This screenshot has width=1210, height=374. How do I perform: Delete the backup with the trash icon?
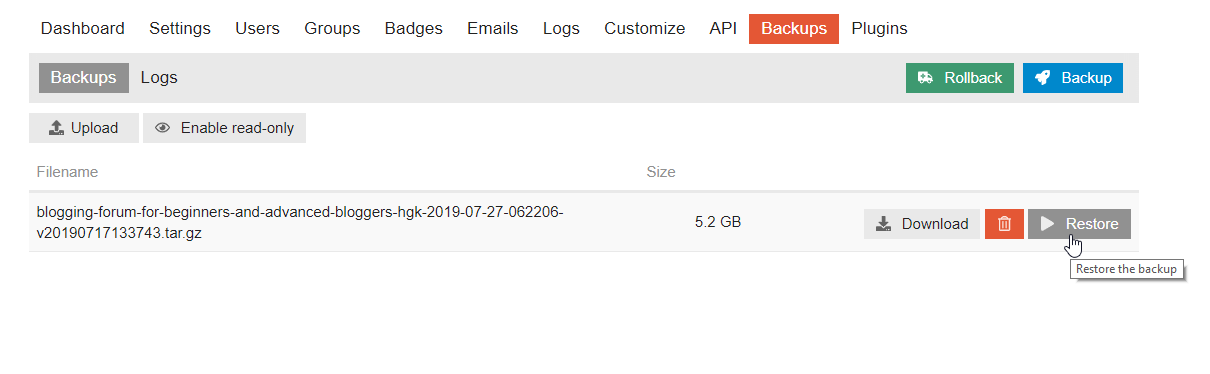pos(1004,224)
